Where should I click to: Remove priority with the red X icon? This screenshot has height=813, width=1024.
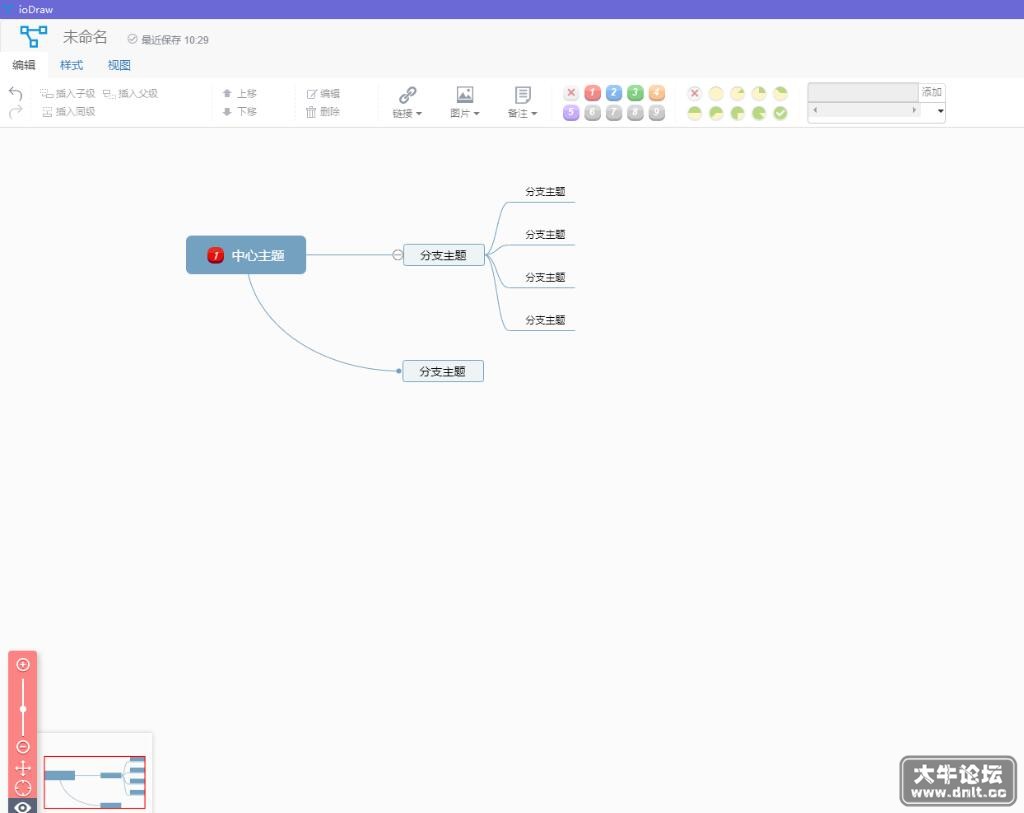571,93
